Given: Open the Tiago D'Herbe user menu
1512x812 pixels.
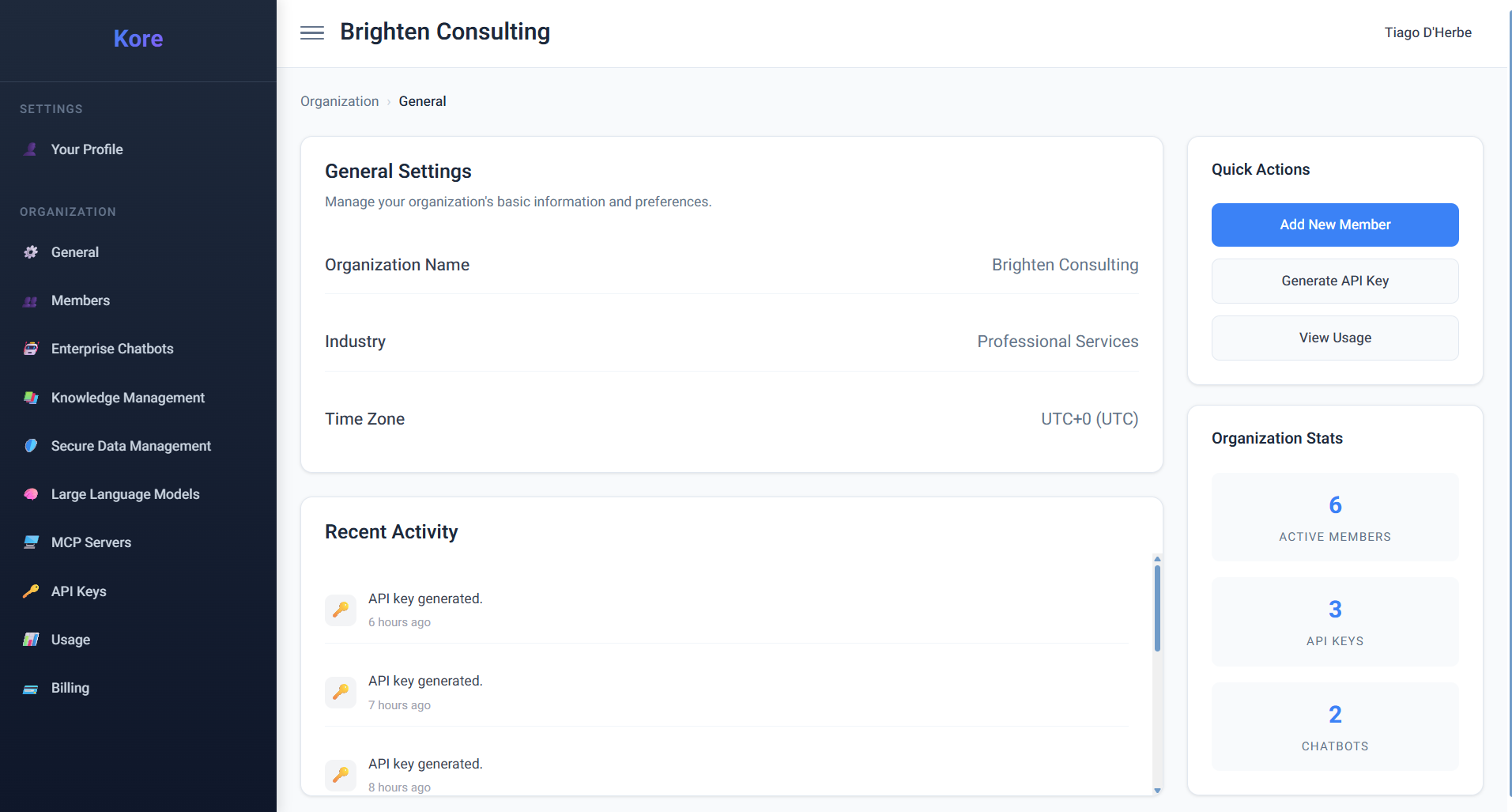Looking at the screenshot, I should (x=1427, y=32).
